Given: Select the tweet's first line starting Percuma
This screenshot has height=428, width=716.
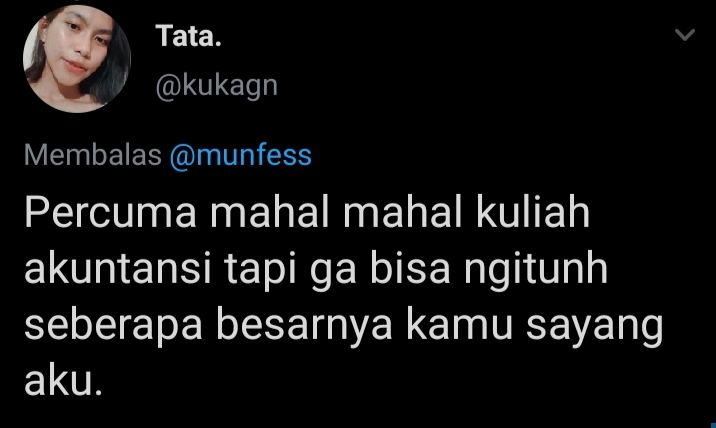Looking at the screenshot, I should point(307,212).
